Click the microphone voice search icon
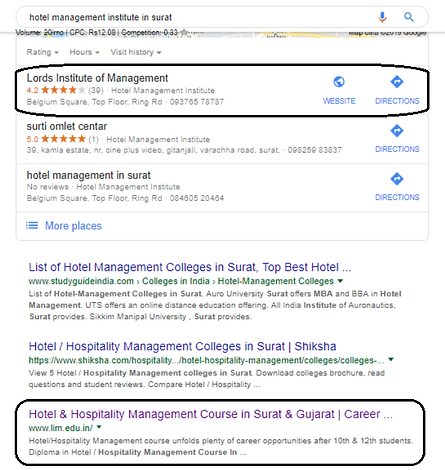This screenshot has width=445, height=470. 382,17
